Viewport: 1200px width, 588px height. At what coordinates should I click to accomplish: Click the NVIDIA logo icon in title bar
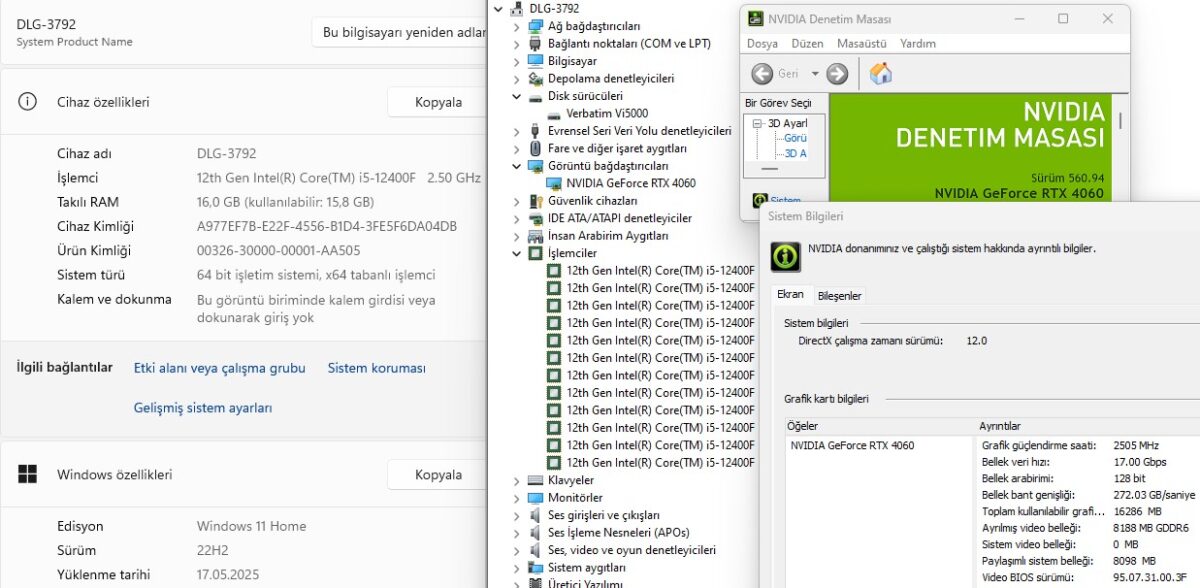[755, 19]
